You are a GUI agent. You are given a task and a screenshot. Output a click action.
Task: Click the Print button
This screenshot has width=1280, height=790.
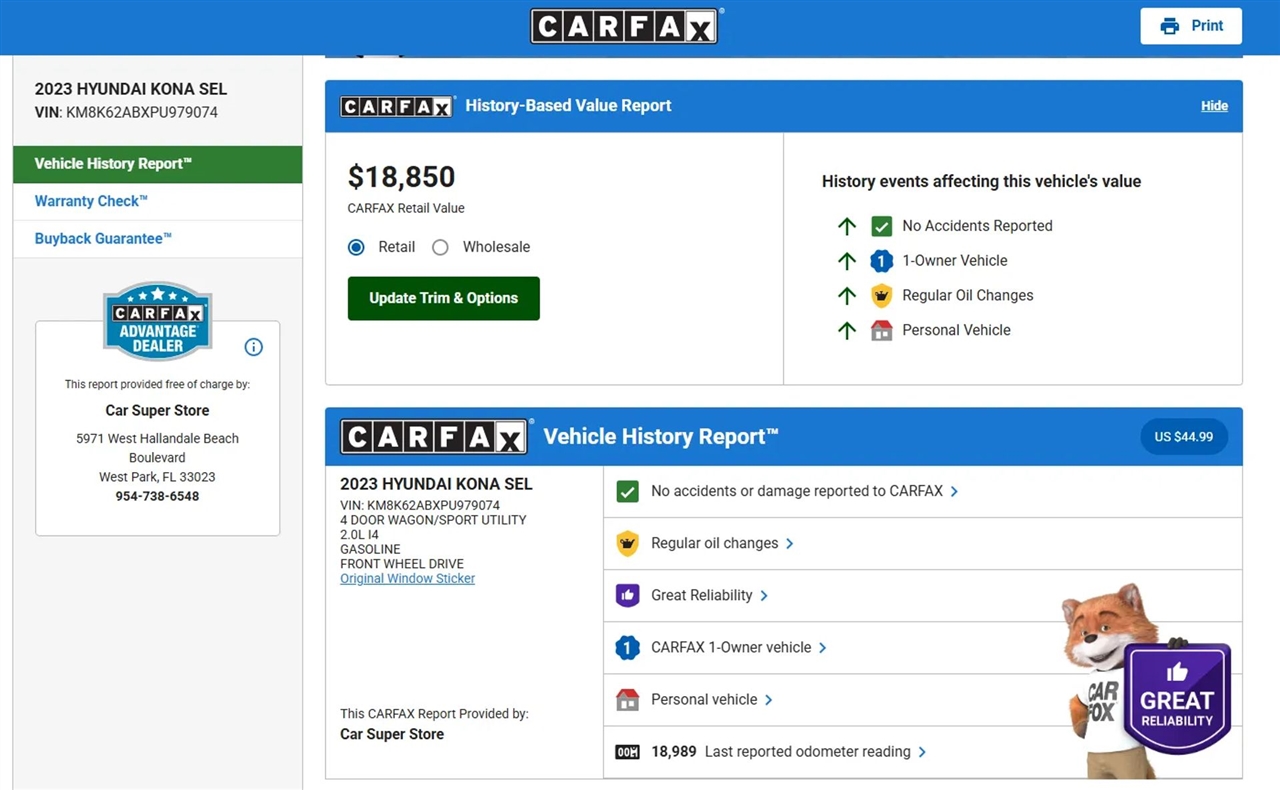click(x=1191, y=26)
